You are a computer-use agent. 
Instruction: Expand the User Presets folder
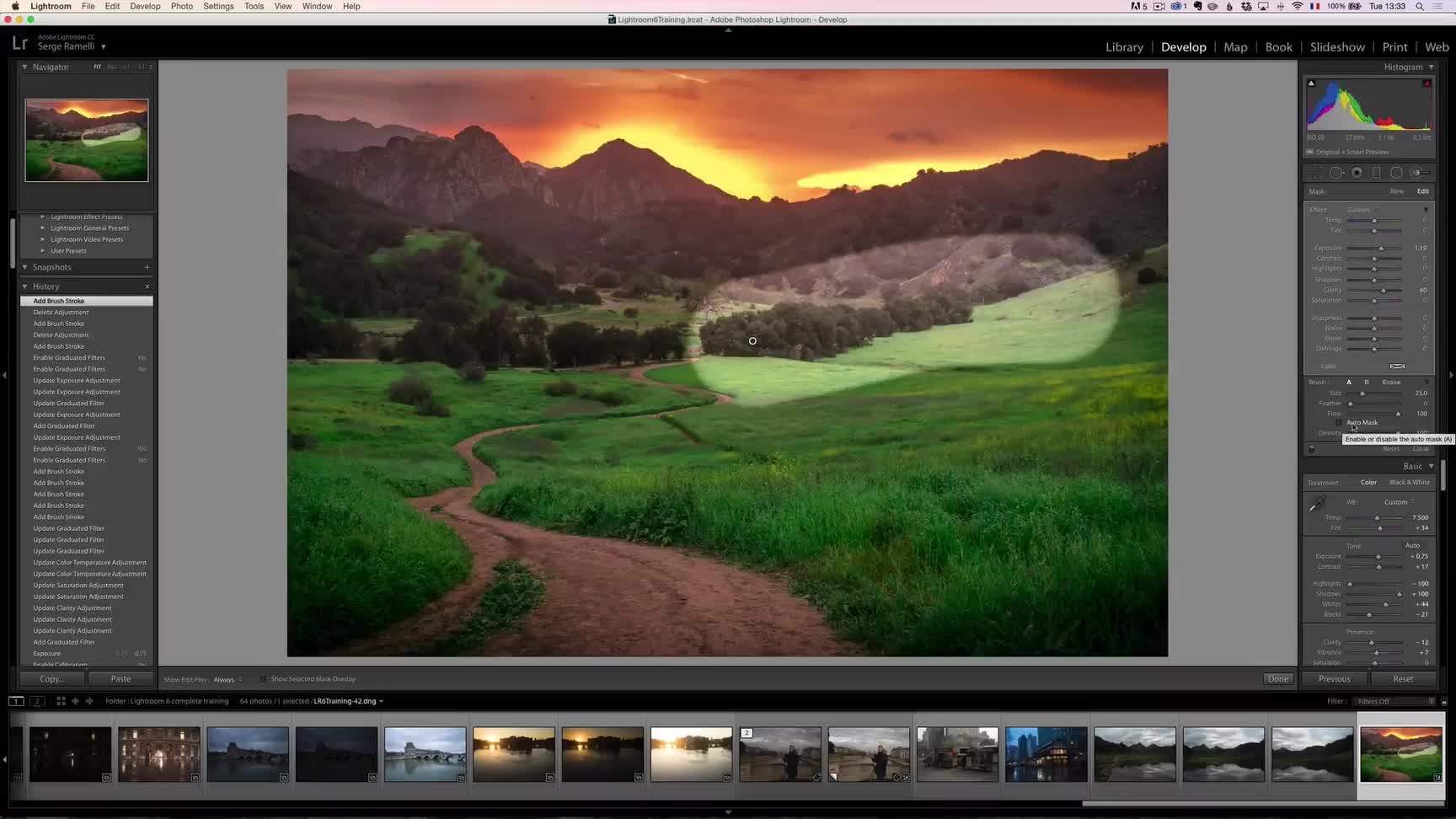coord(43,251)
